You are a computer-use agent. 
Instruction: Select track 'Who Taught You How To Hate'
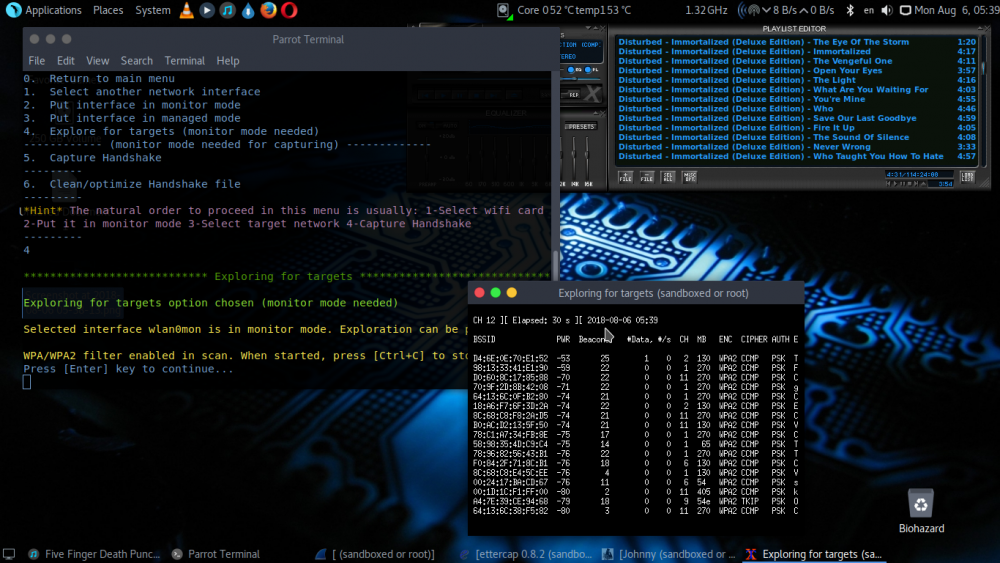click(x=797, y=156)
